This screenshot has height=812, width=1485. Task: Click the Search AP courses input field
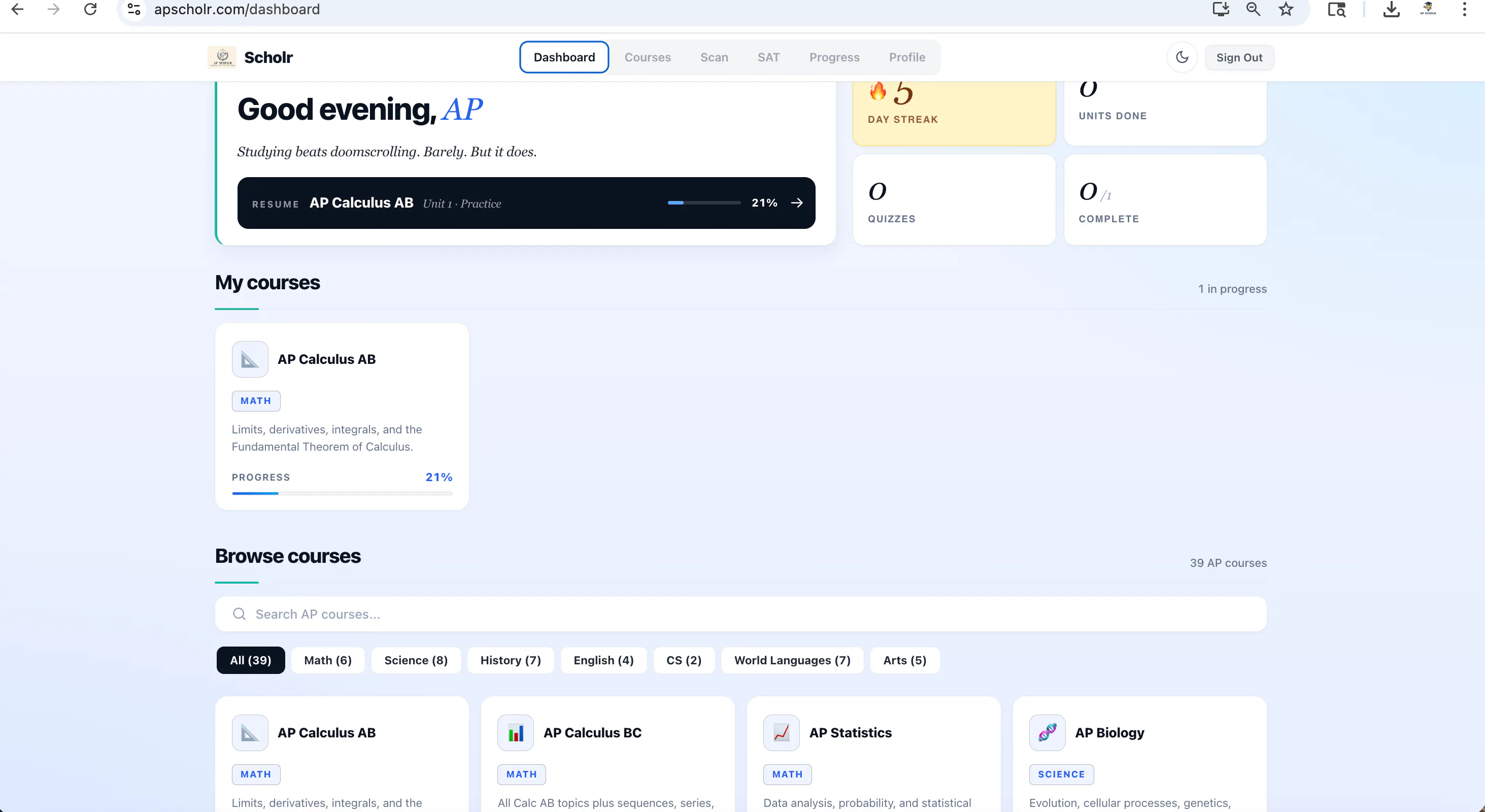(741, 614)
